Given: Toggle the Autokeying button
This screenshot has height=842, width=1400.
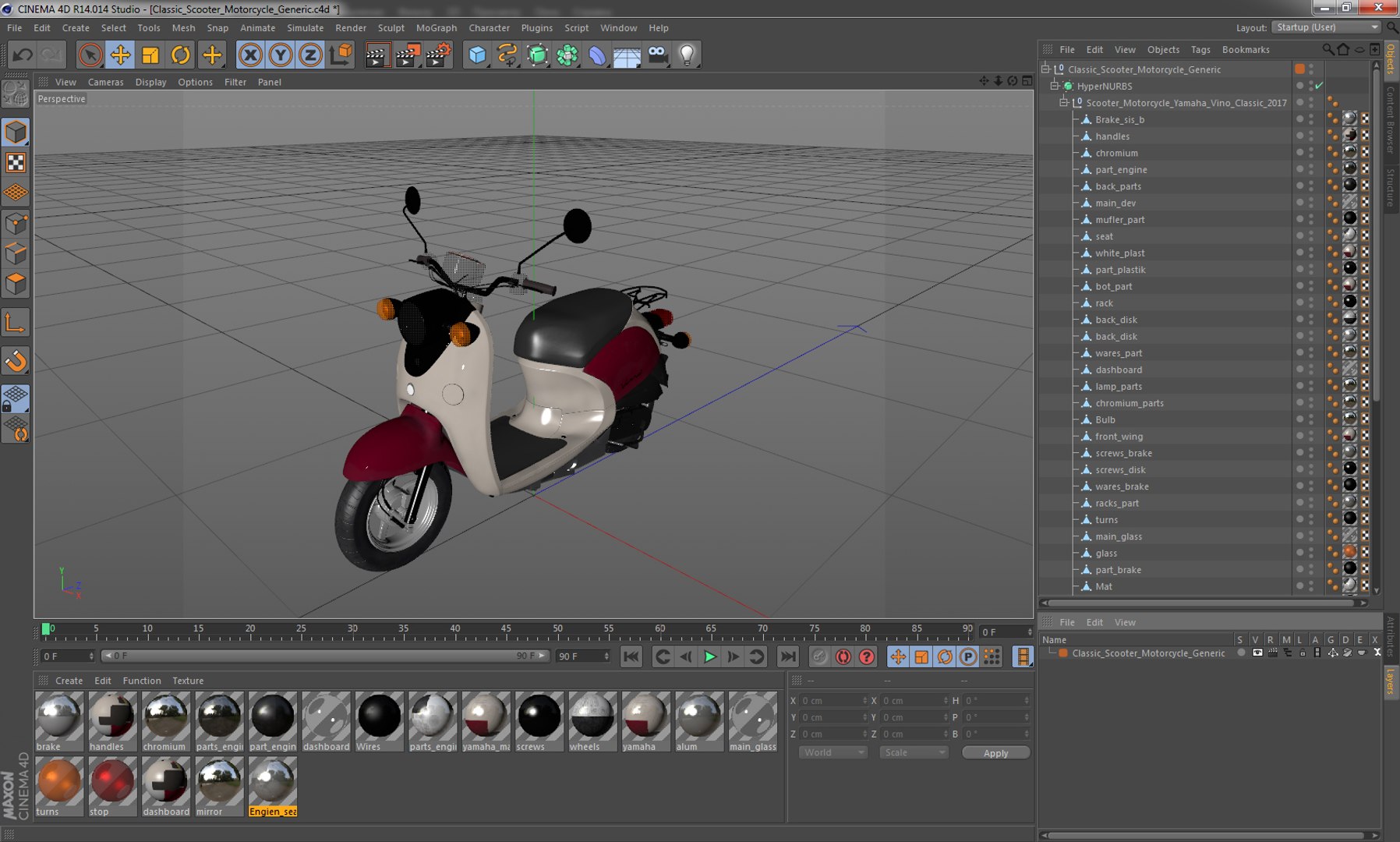Looking at the screenshot, I should tap(843, 656).
